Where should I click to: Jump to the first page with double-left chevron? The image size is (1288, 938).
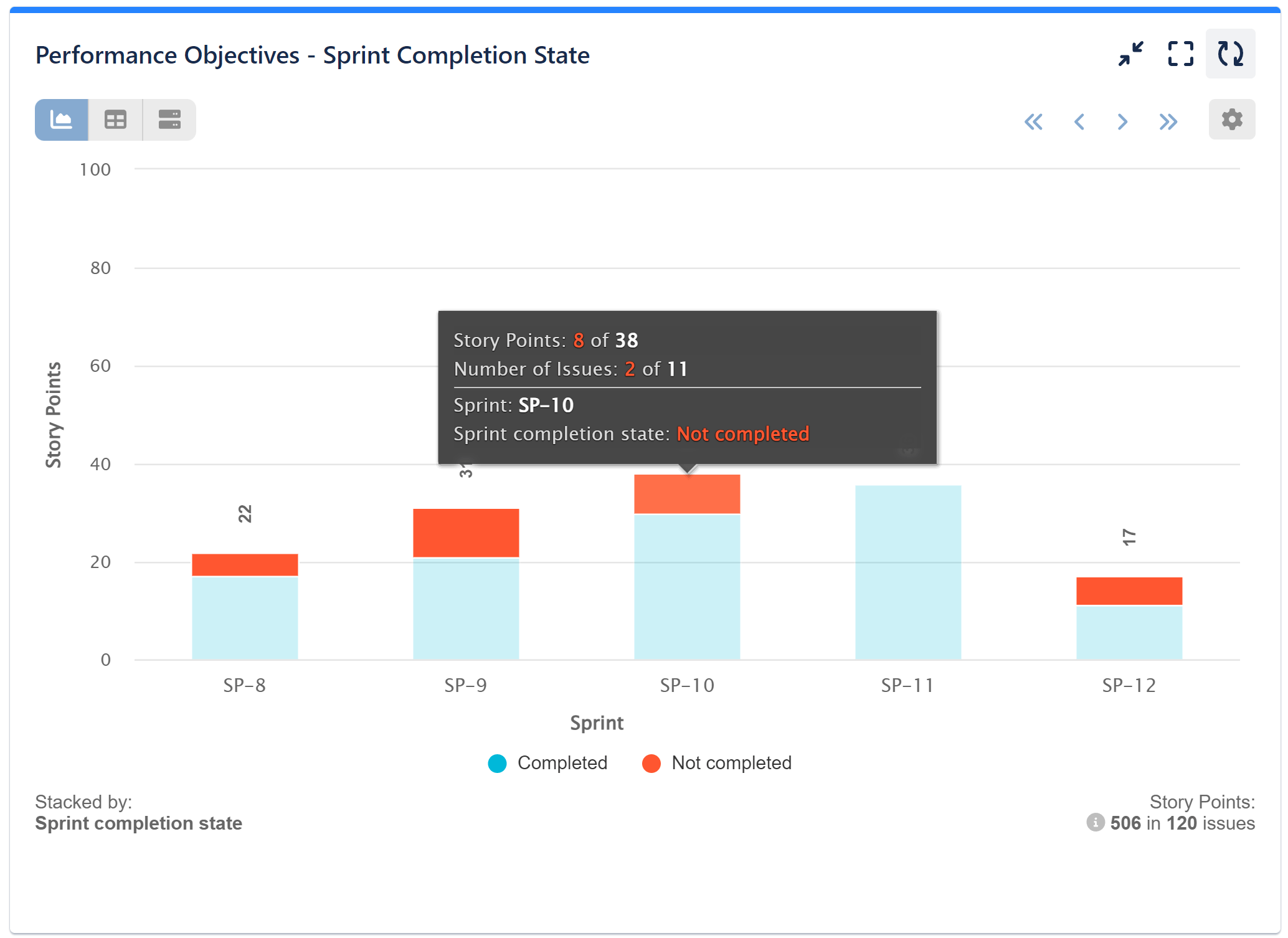tap(1034, 122)
